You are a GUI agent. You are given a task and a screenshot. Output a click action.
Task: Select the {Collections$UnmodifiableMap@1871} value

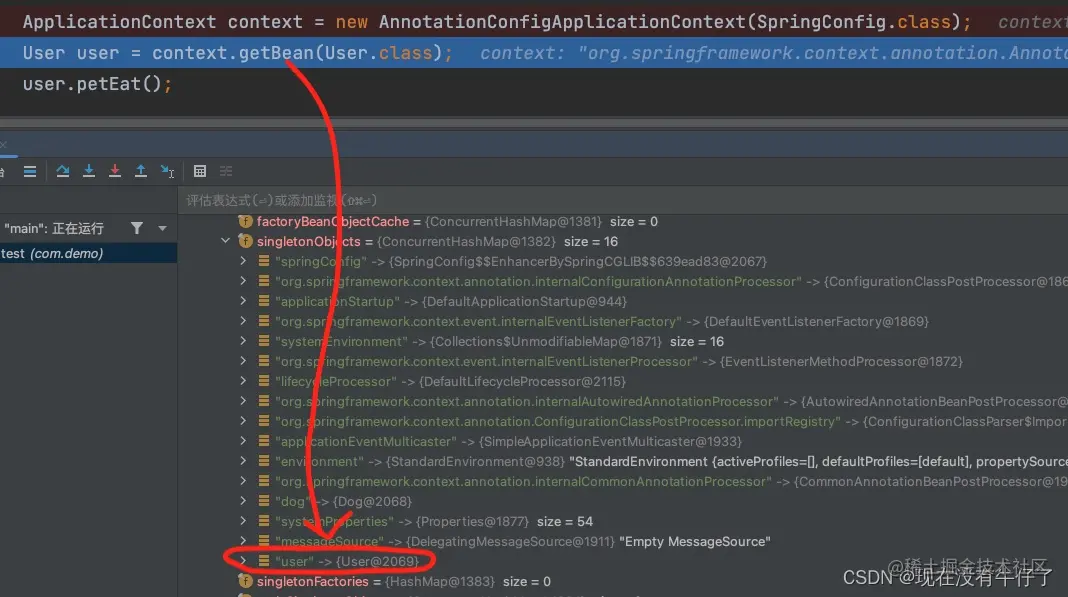pos(546,341)
